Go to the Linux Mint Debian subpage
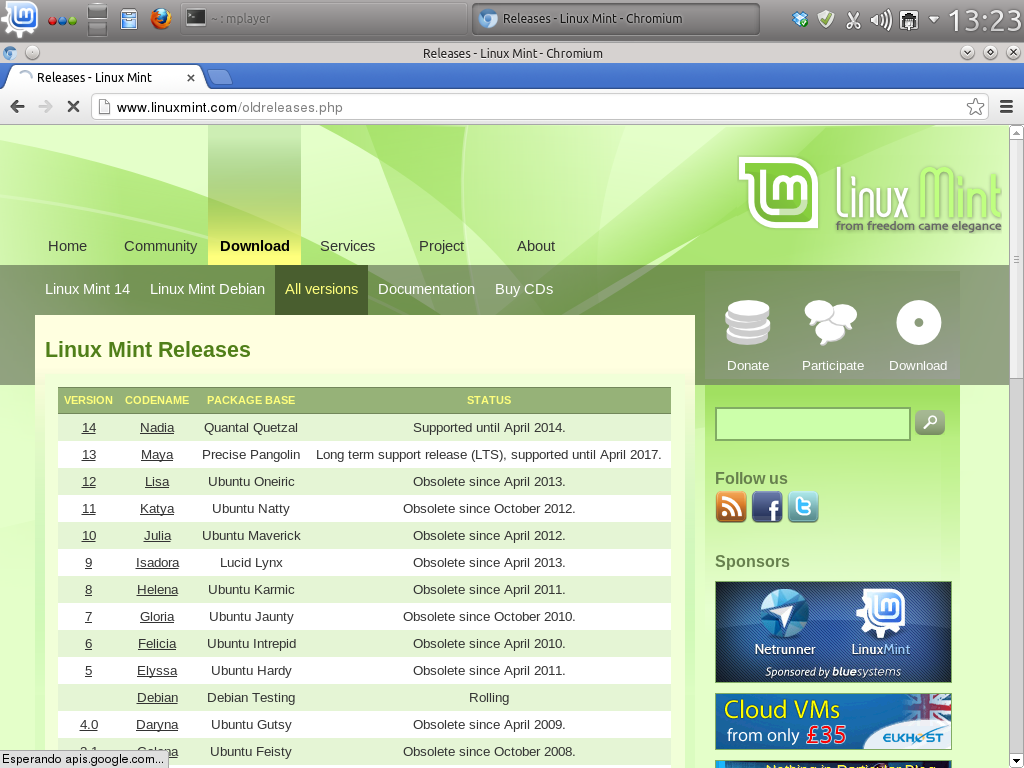1024x768 pixels. 207,289
